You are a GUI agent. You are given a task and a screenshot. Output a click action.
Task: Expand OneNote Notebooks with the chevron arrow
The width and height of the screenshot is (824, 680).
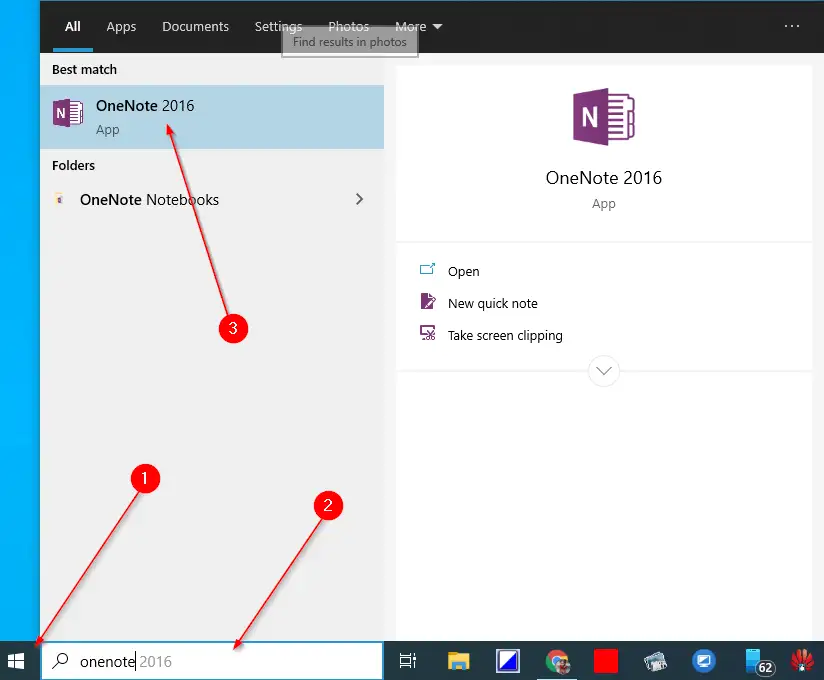click(x=359, y=199)
